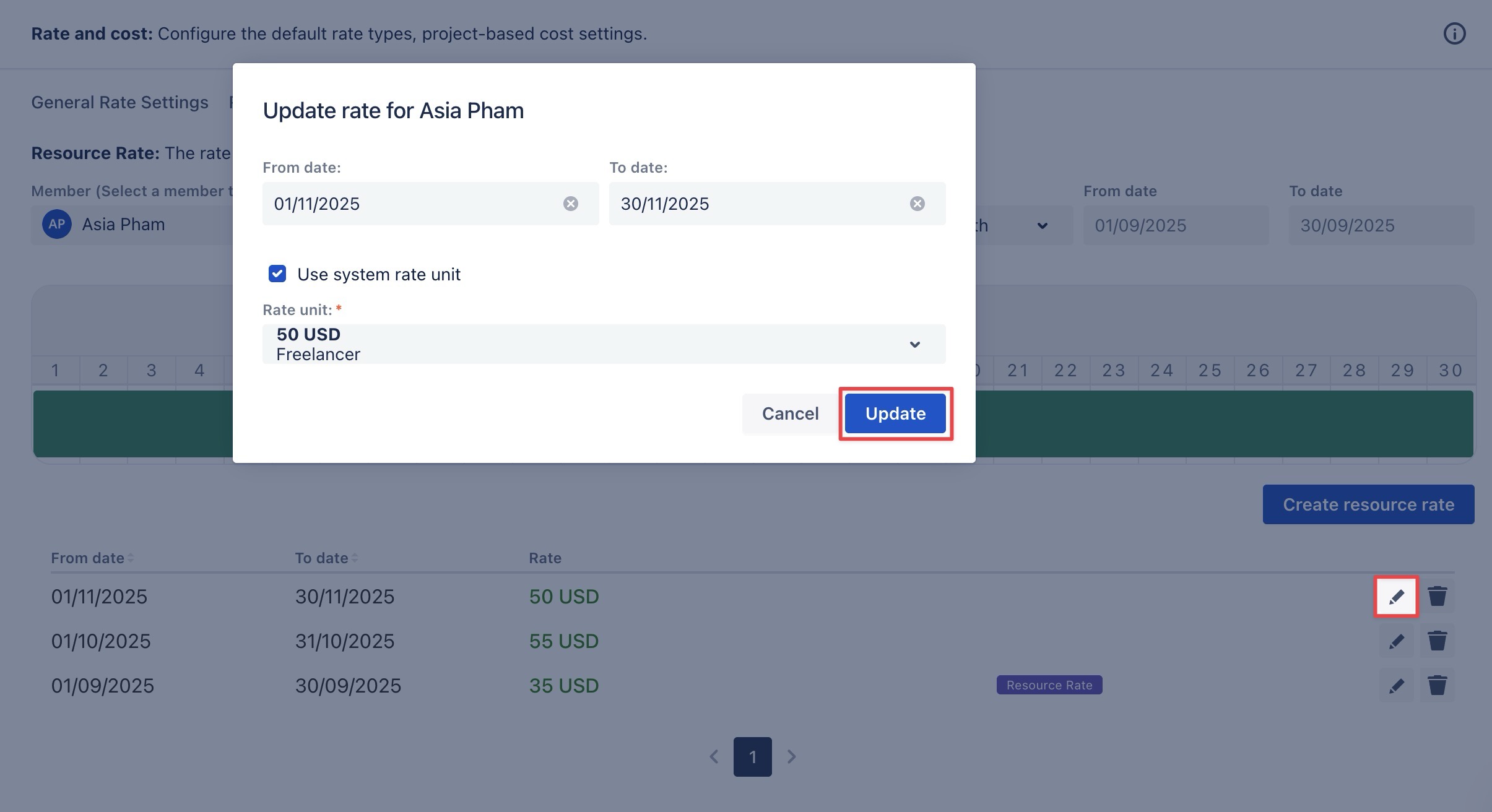The height and width of the screenshot is (812, 1492).
Task: Edit the 35 USD September rate
Action: [x=1396, y=686]
